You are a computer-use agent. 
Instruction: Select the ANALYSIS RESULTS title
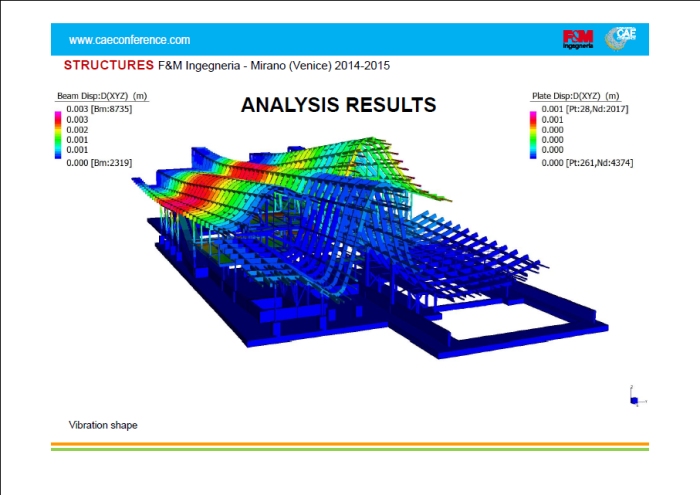(338, 105)
